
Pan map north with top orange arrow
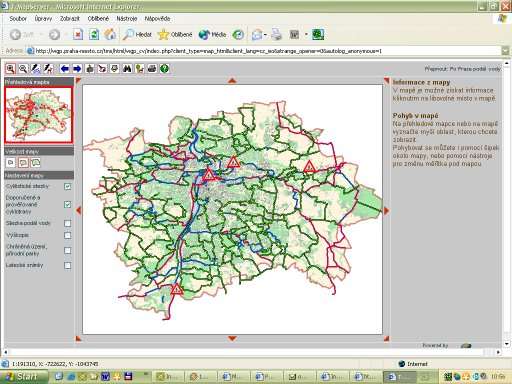click(x=232, y=81)
